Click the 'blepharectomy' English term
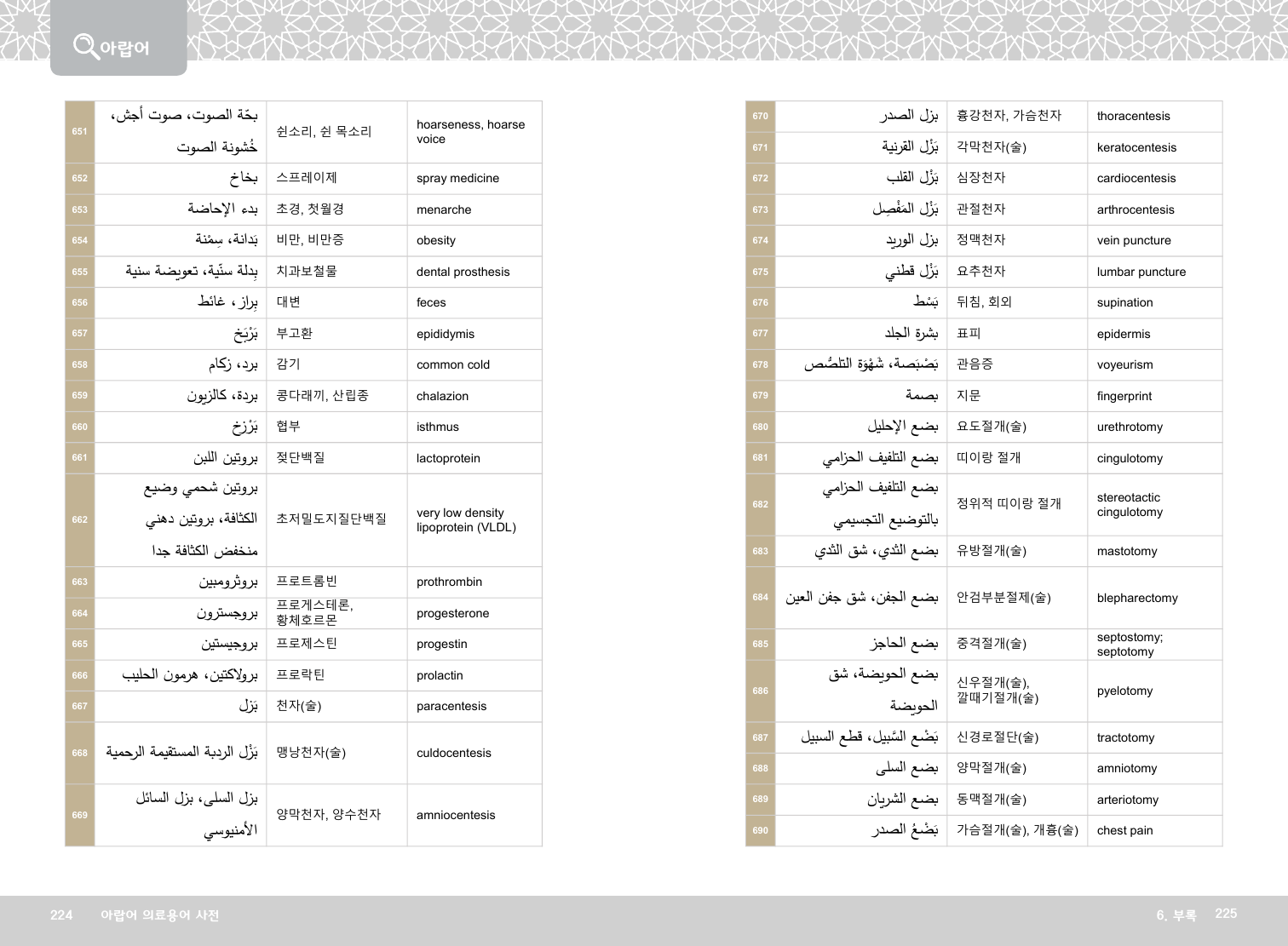 (1137, 598)
